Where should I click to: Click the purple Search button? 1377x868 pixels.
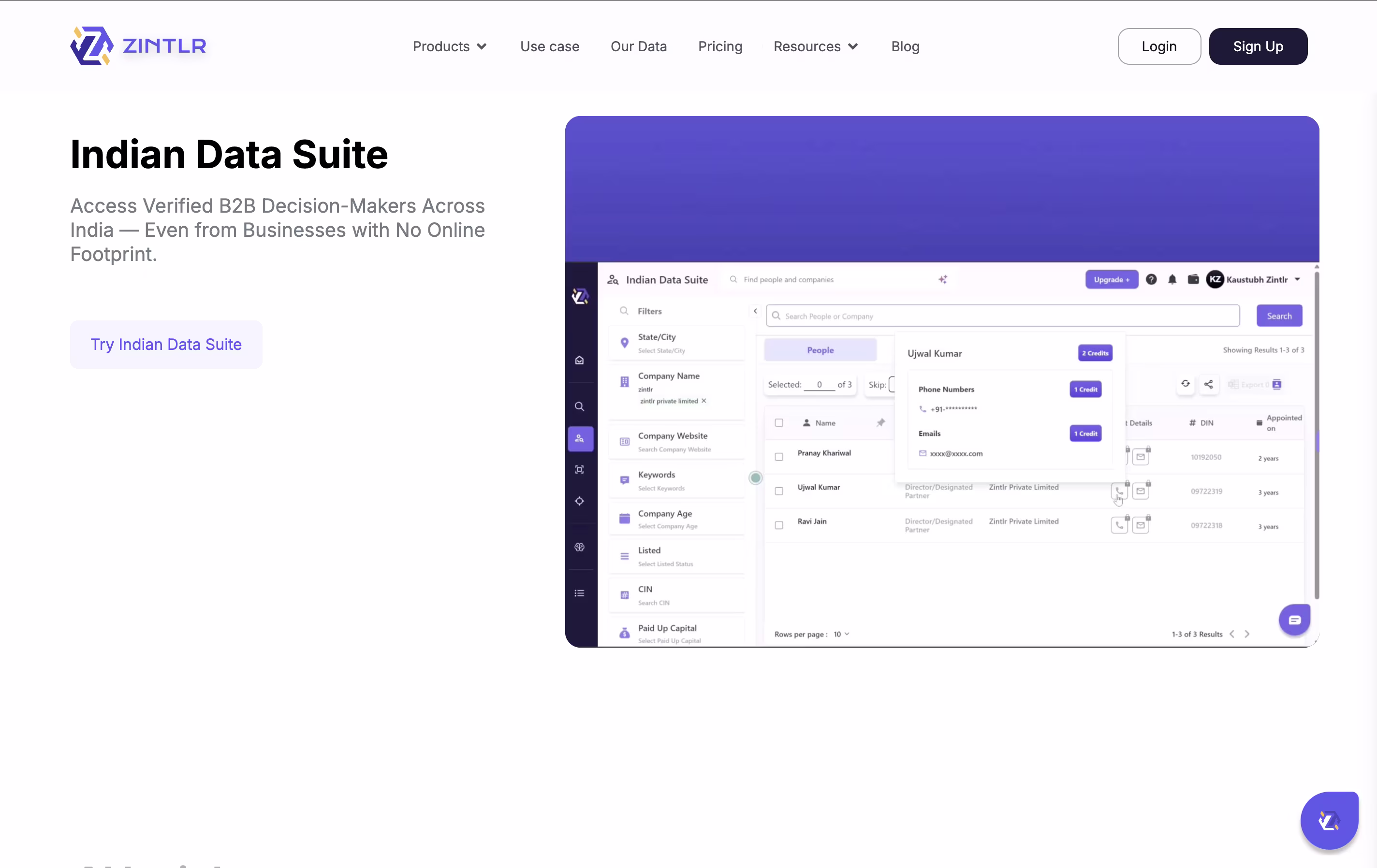1279,316
